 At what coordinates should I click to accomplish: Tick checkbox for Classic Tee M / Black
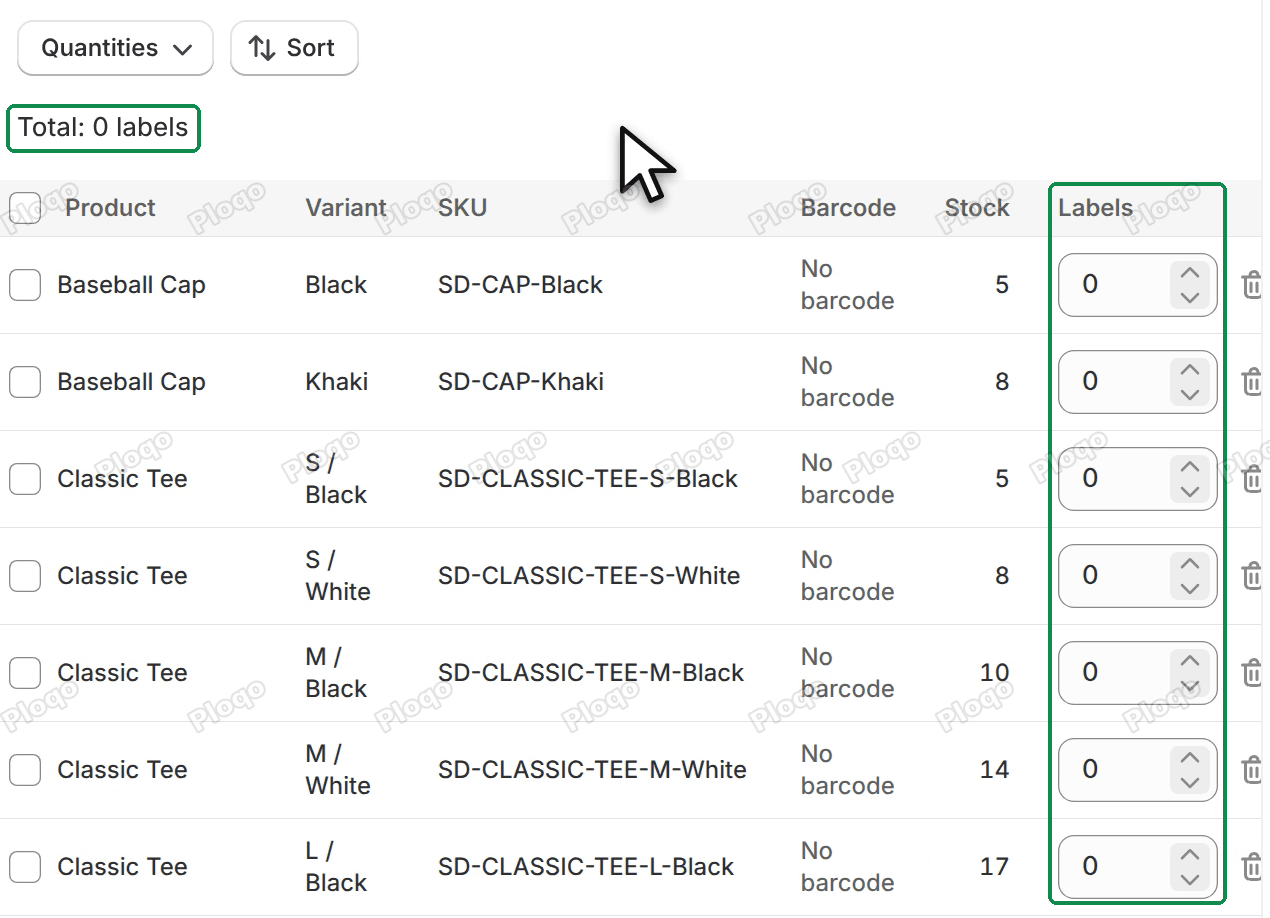[25, 673]
